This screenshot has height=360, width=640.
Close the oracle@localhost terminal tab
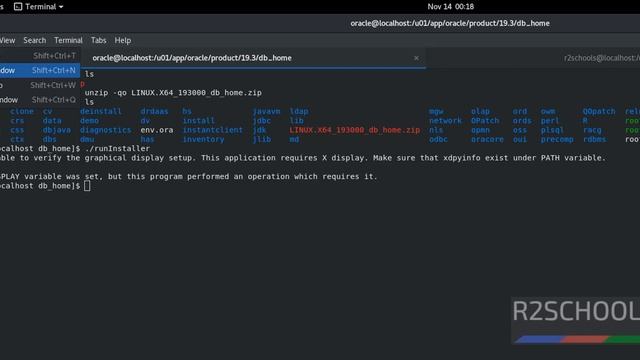pyautogui.click(x=416, y=58)
